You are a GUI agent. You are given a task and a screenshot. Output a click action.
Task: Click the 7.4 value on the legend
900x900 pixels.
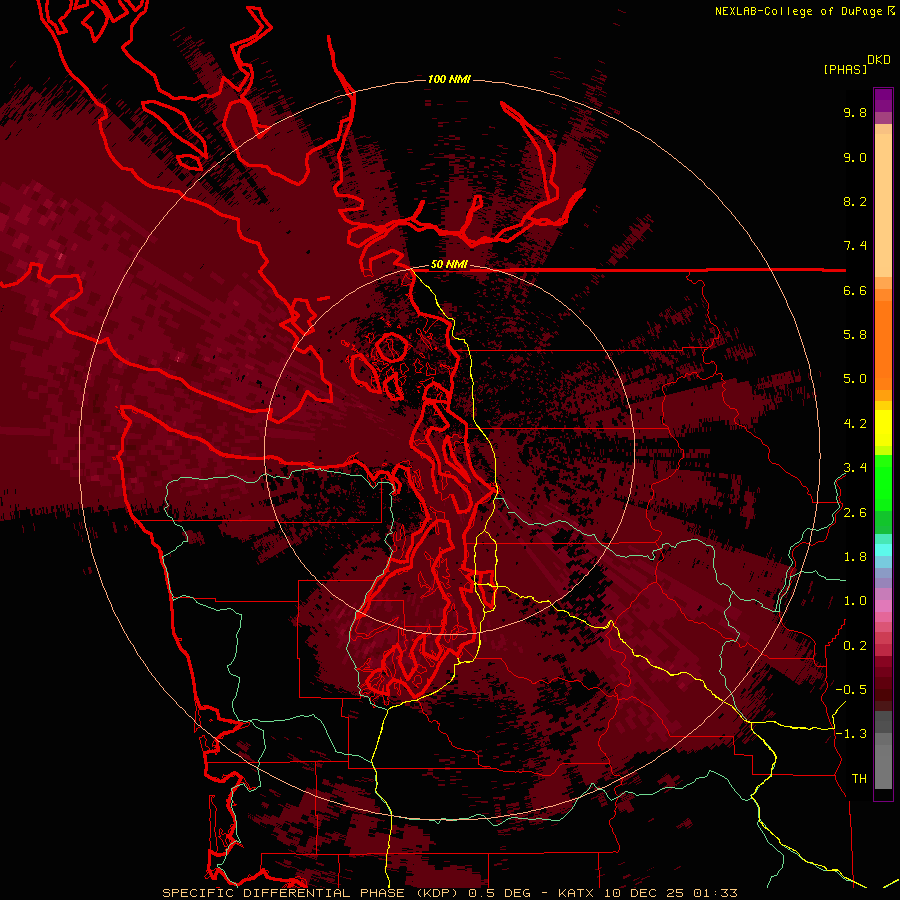[x=855, y=246]
